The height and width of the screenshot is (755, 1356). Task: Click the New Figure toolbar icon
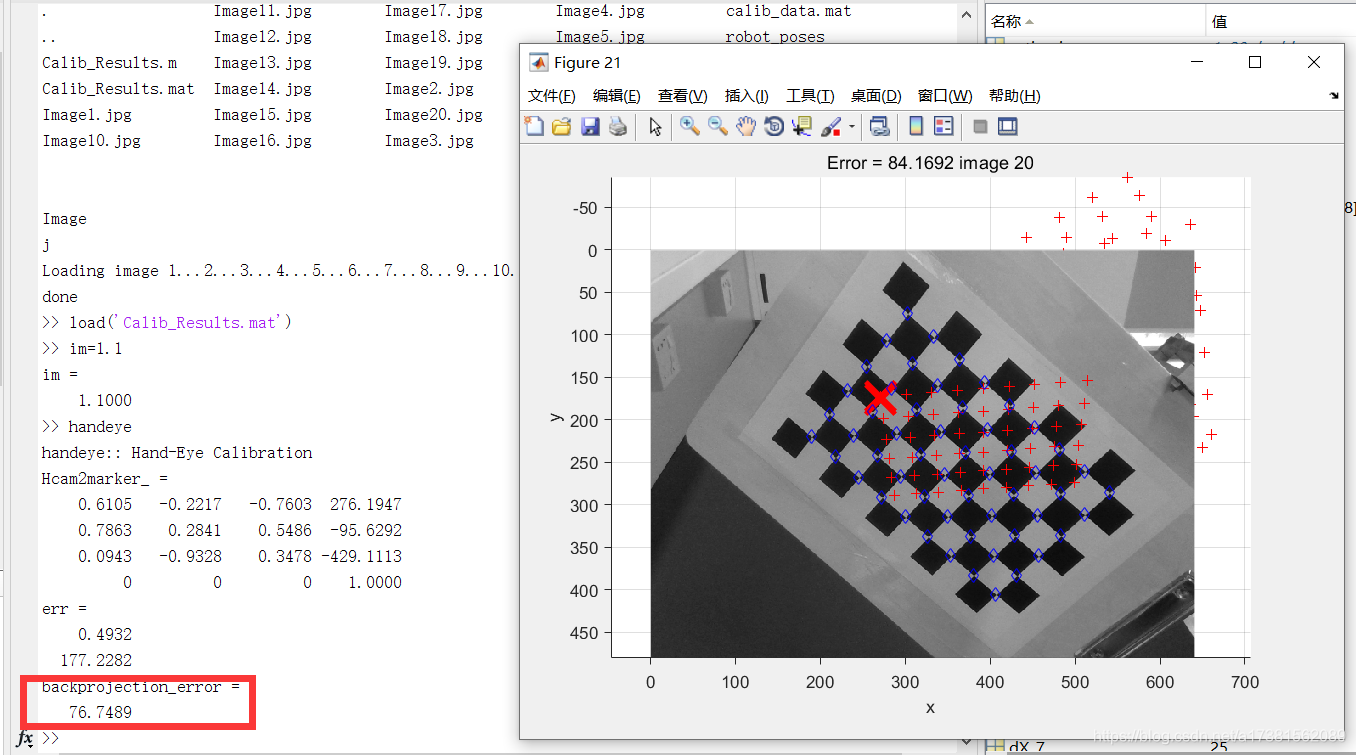pyautogui.click(x=535, y=126)
